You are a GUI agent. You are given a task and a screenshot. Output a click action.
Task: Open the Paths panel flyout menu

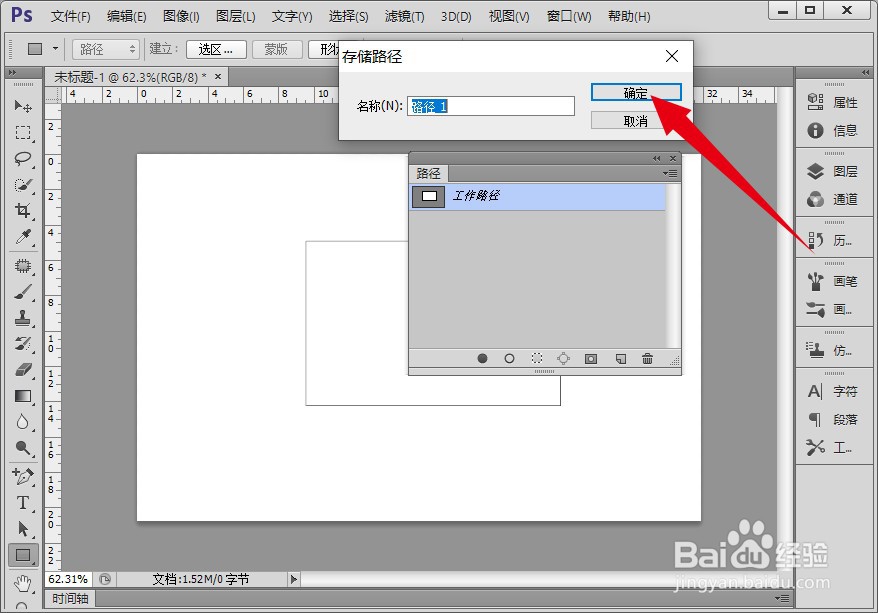pyautogui.click(x=670, y=174)
